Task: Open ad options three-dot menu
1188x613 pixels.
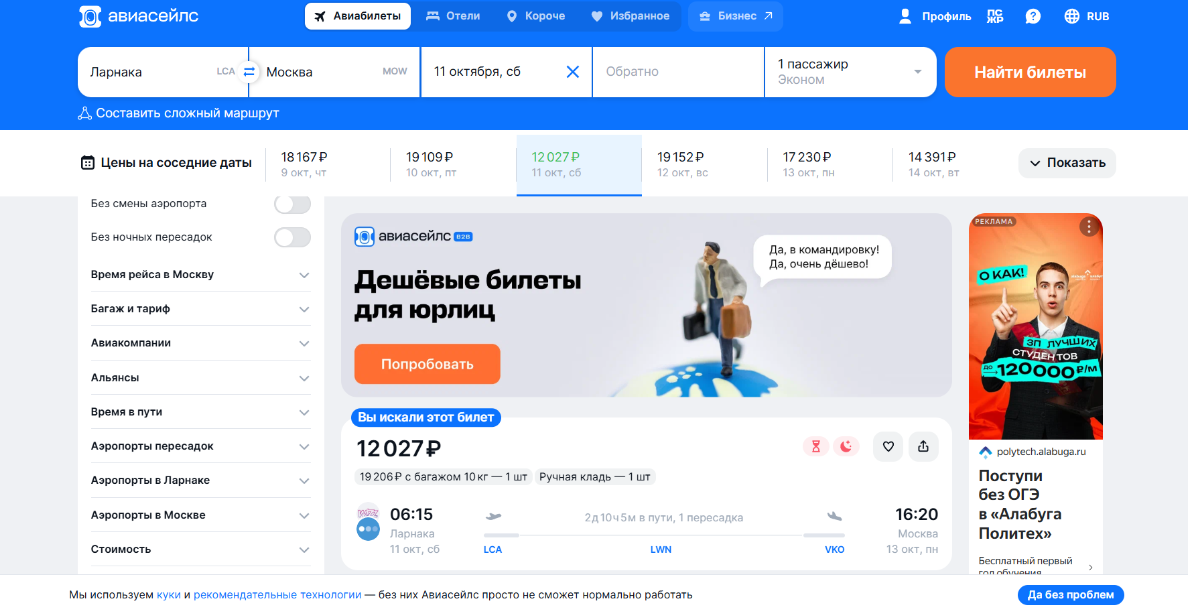Action: [x=1089, y=226]
